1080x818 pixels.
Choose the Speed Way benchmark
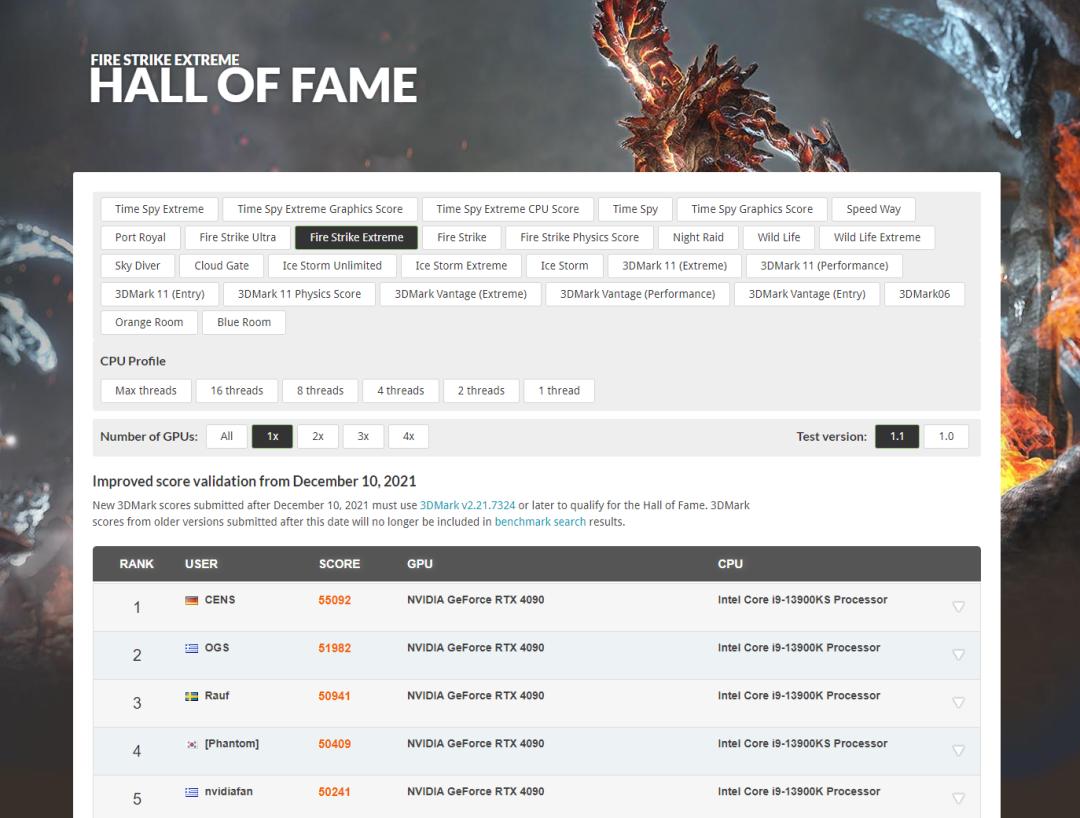tap(873, 209)
